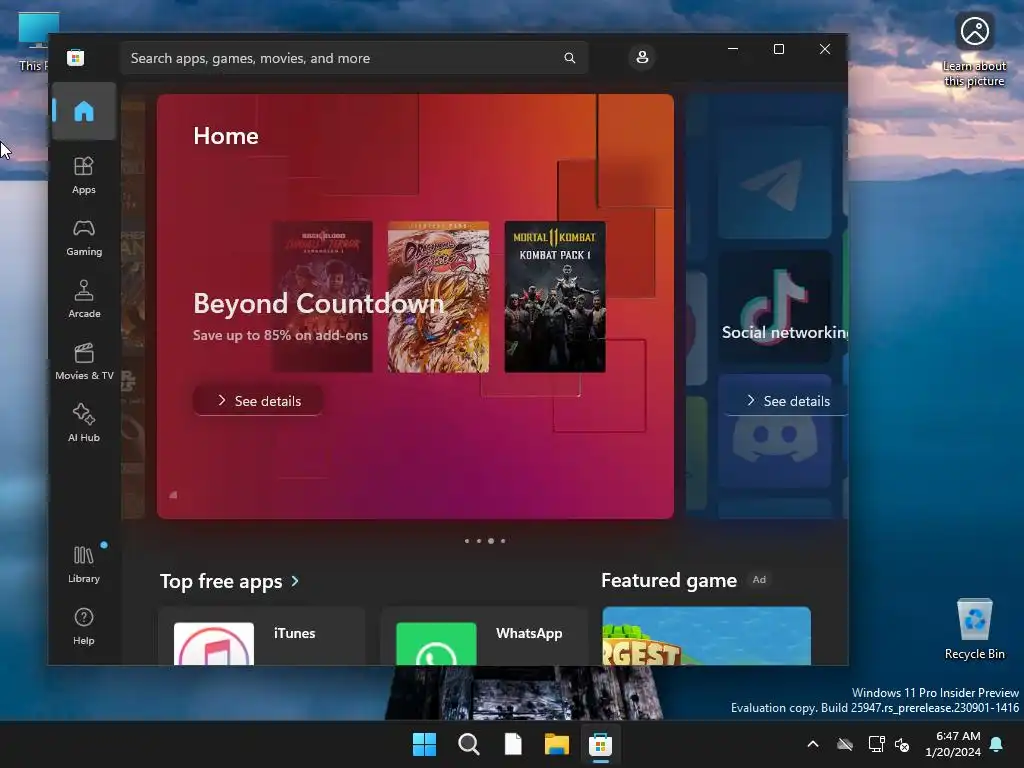Click Learn about this picture icon
Viewport: 1024px width, 768px height.
tap(974, 50)
